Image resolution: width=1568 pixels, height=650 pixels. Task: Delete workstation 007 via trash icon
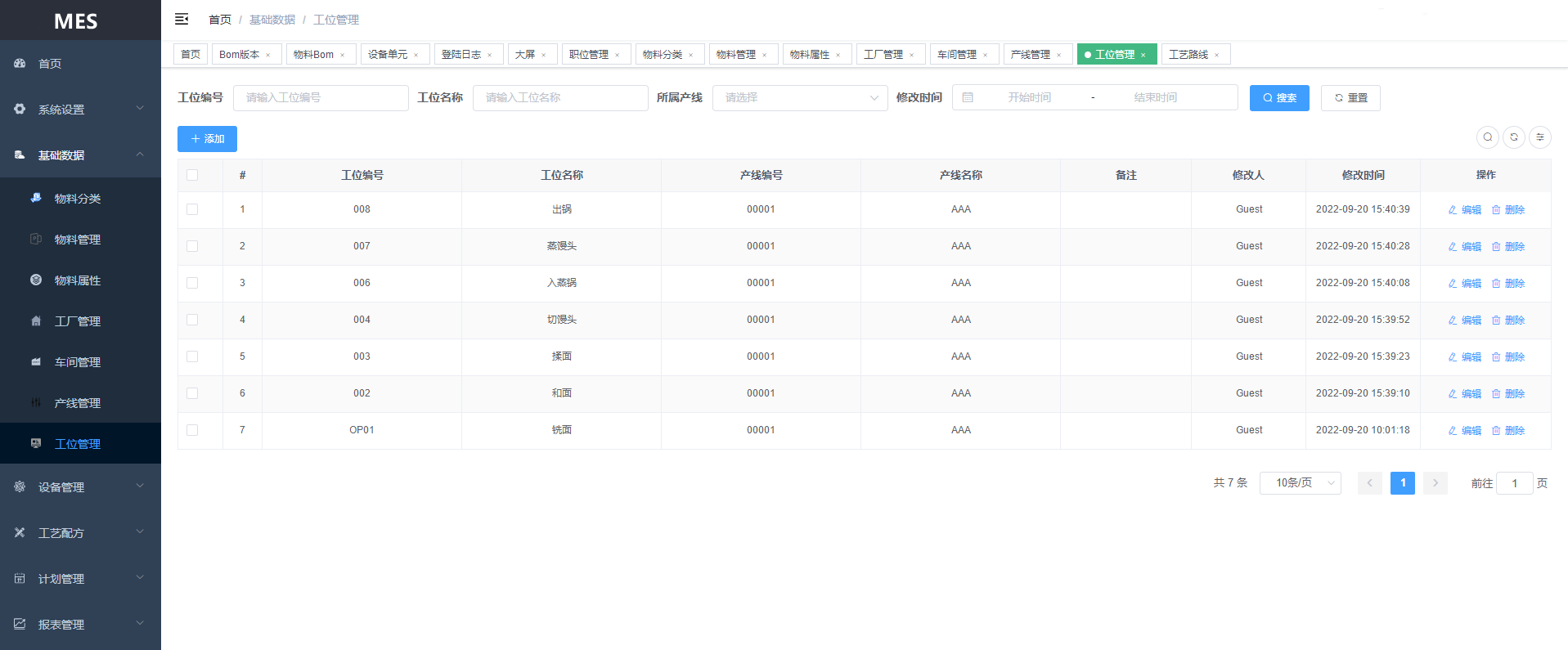click(x=1496, y=247)
